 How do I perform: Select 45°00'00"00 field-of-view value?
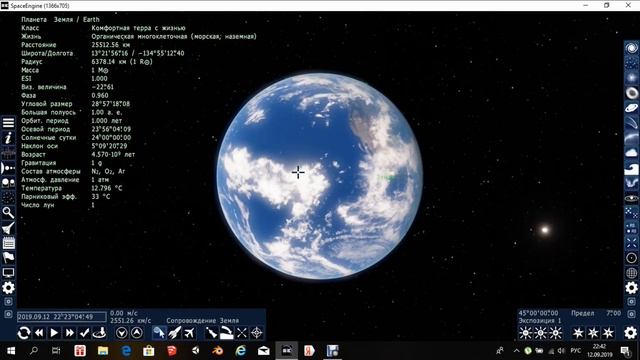(x=538, y=313)
